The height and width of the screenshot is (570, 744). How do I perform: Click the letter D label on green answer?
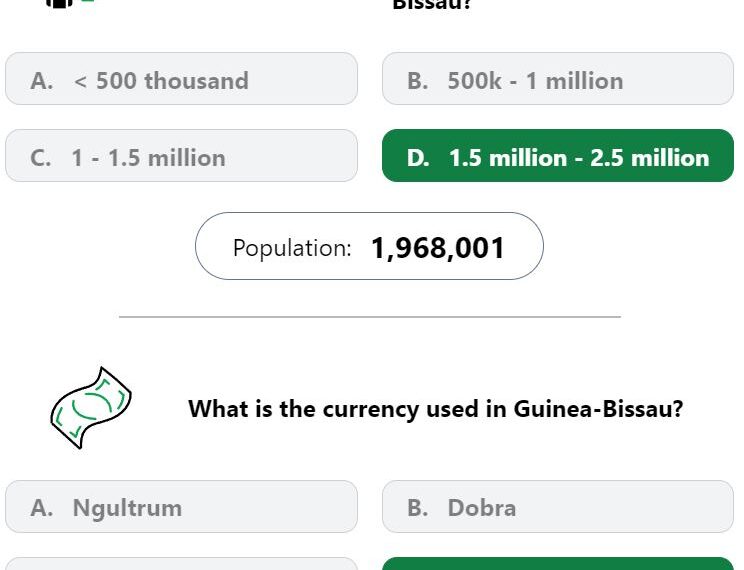(x=418, y=158)
